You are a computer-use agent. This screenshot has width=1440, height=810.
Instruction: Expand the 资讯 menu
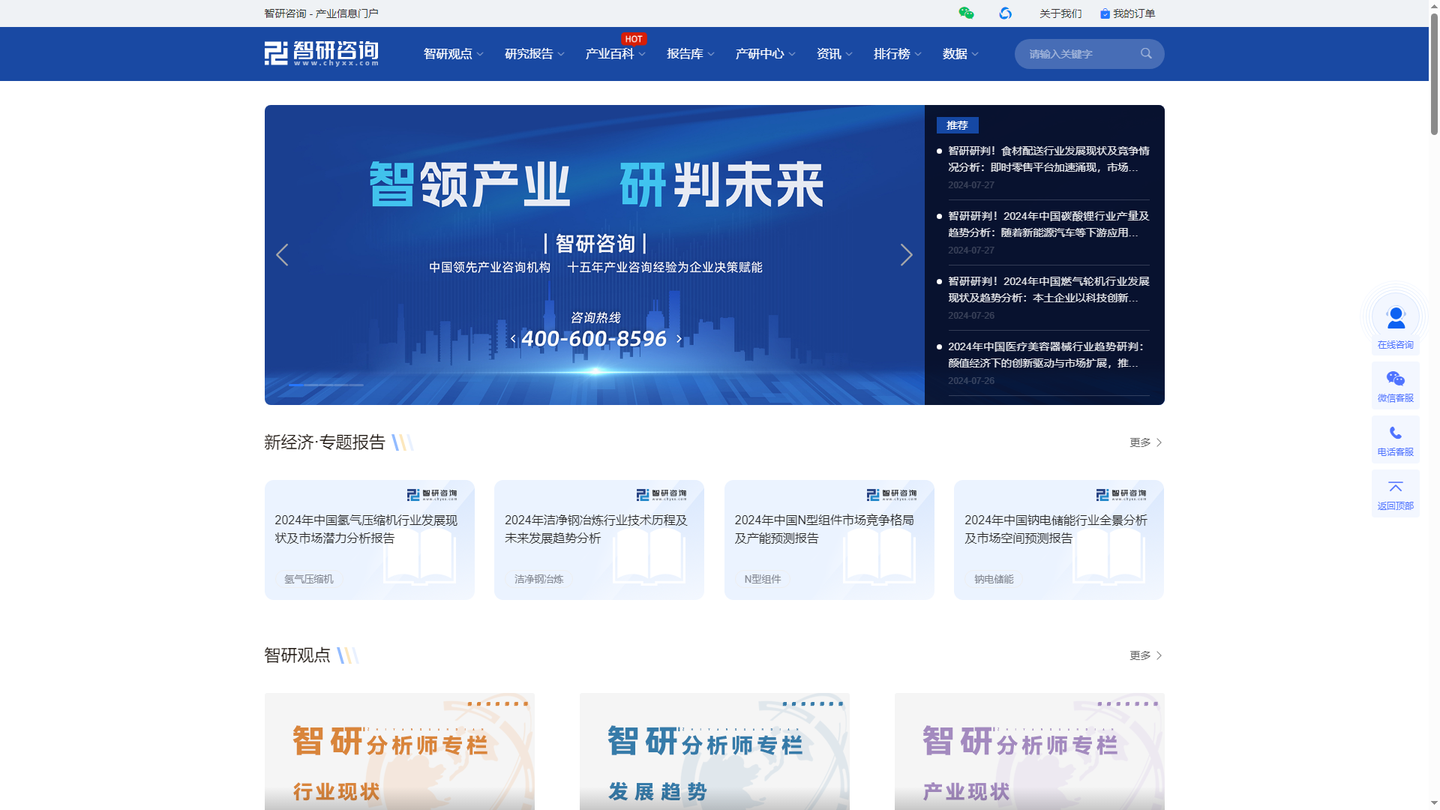[834, 54]
